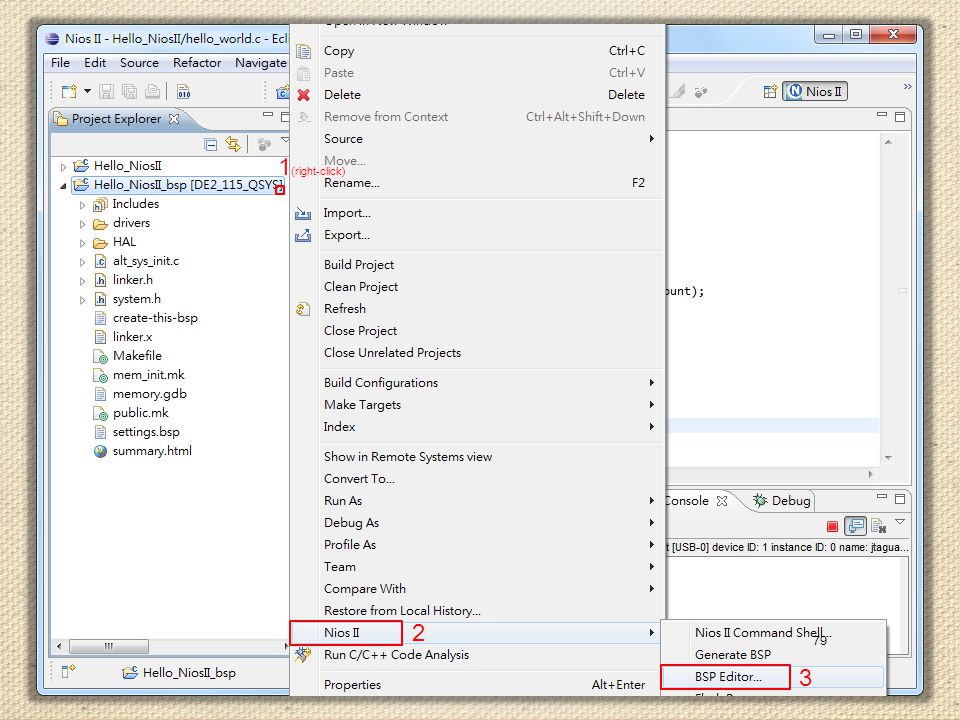The height and width of the screenshot is (720, 960).
Task: Switch to the Nios II perspective
Action: pos(815,92)
